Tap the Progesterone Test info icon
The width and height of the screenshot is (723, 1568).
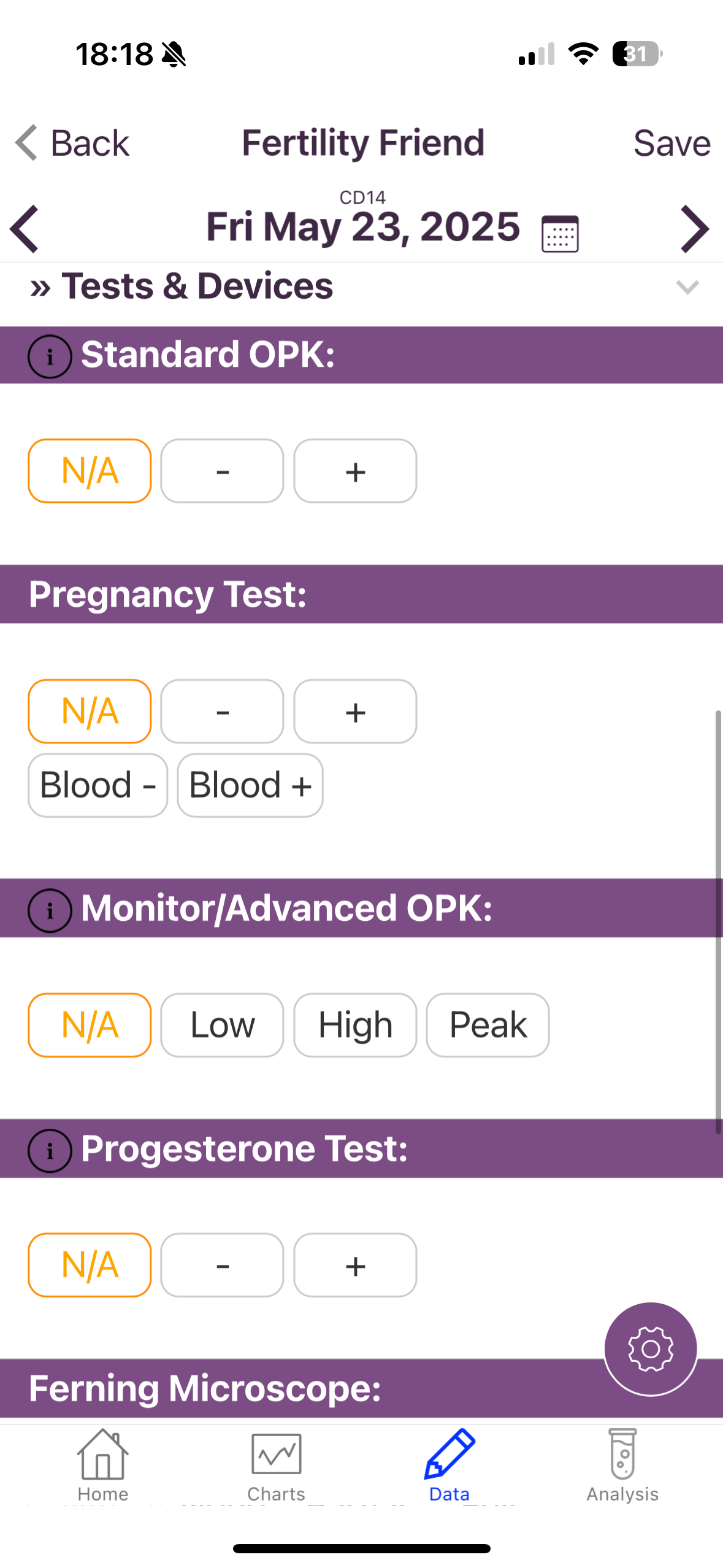(50, 1150)
